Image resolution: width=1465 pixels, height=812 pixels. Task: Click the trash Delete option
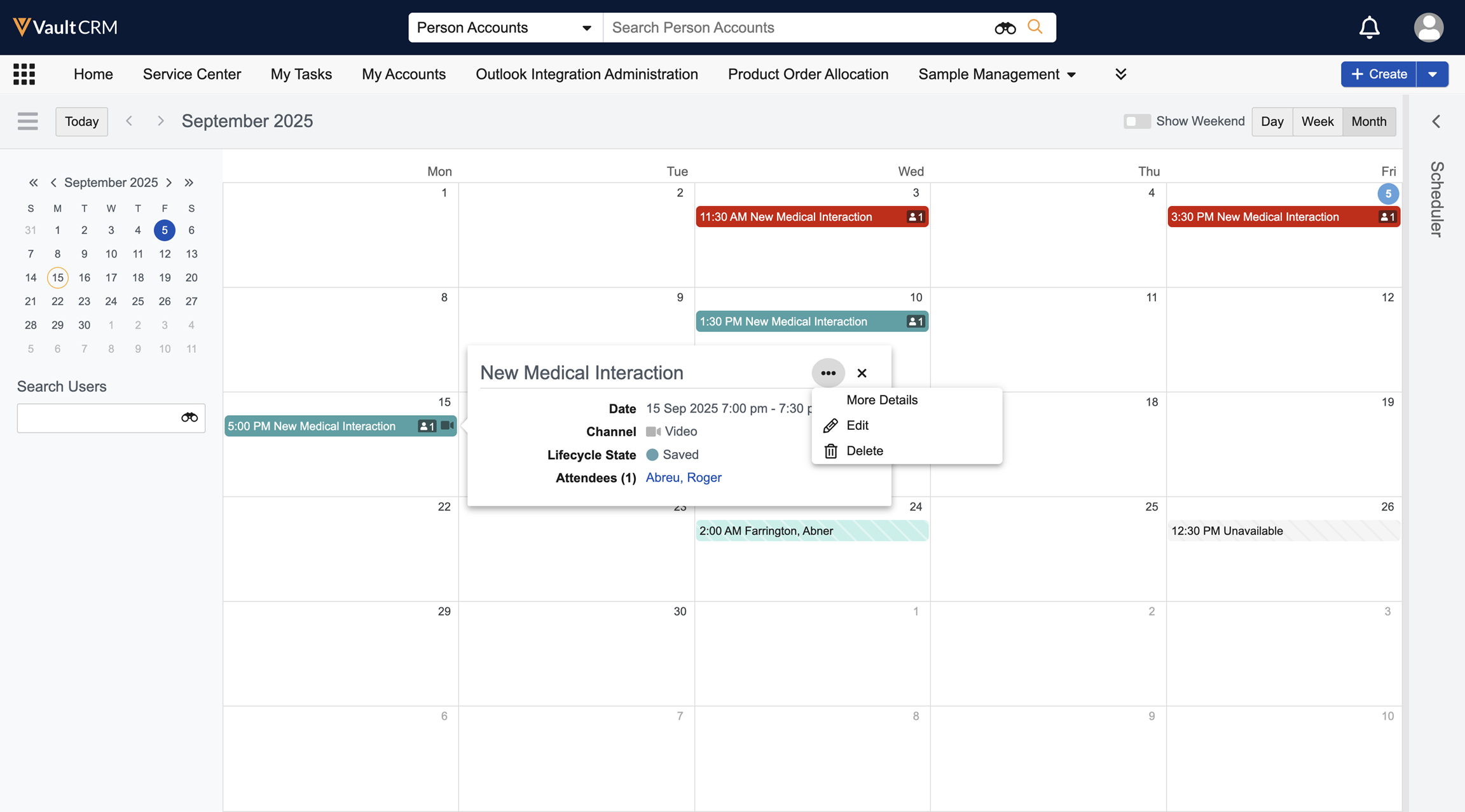coord(864,451)
